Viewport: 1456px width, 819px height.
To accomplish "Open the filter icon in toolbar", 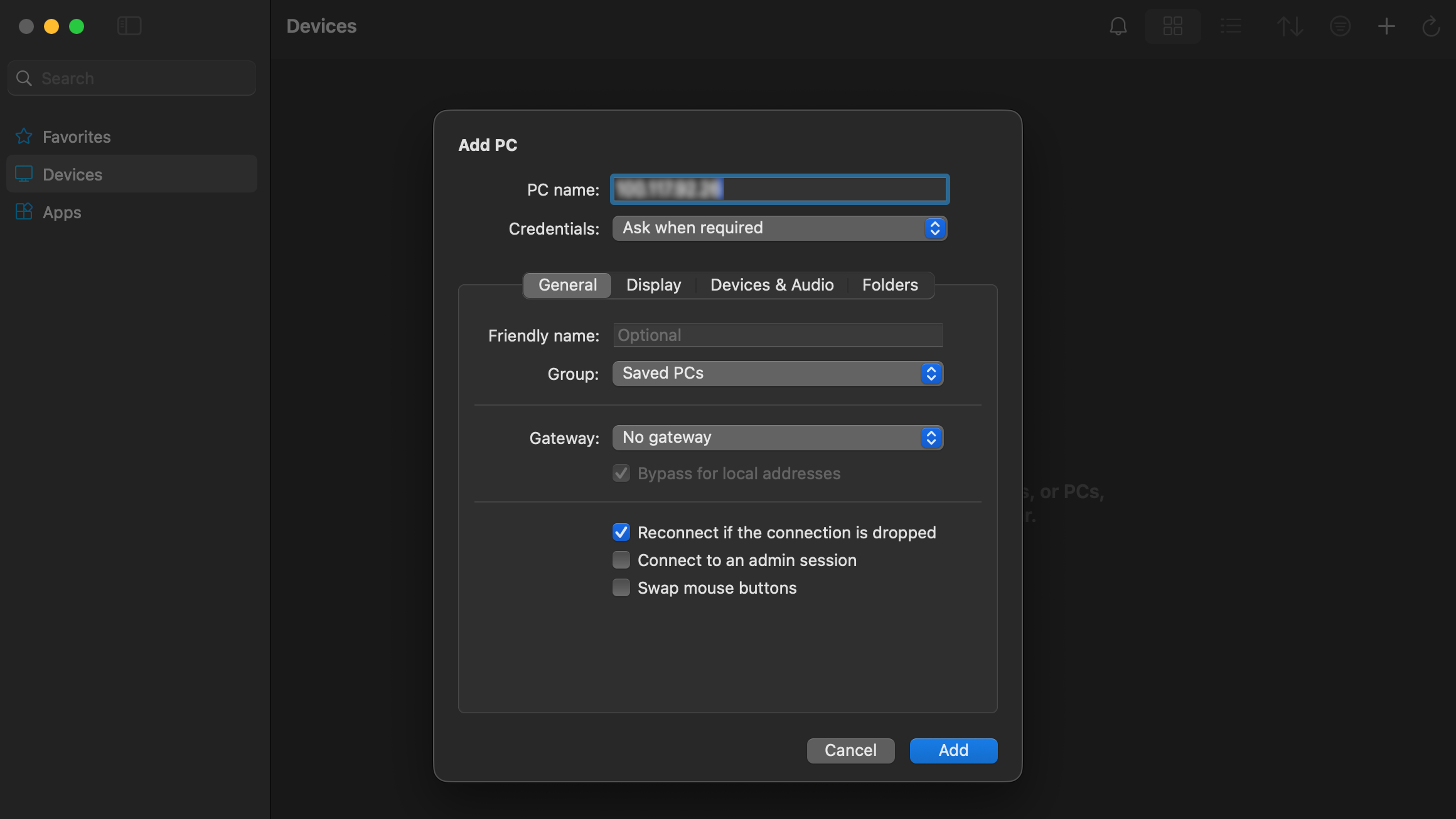I will pos(1340,26).
